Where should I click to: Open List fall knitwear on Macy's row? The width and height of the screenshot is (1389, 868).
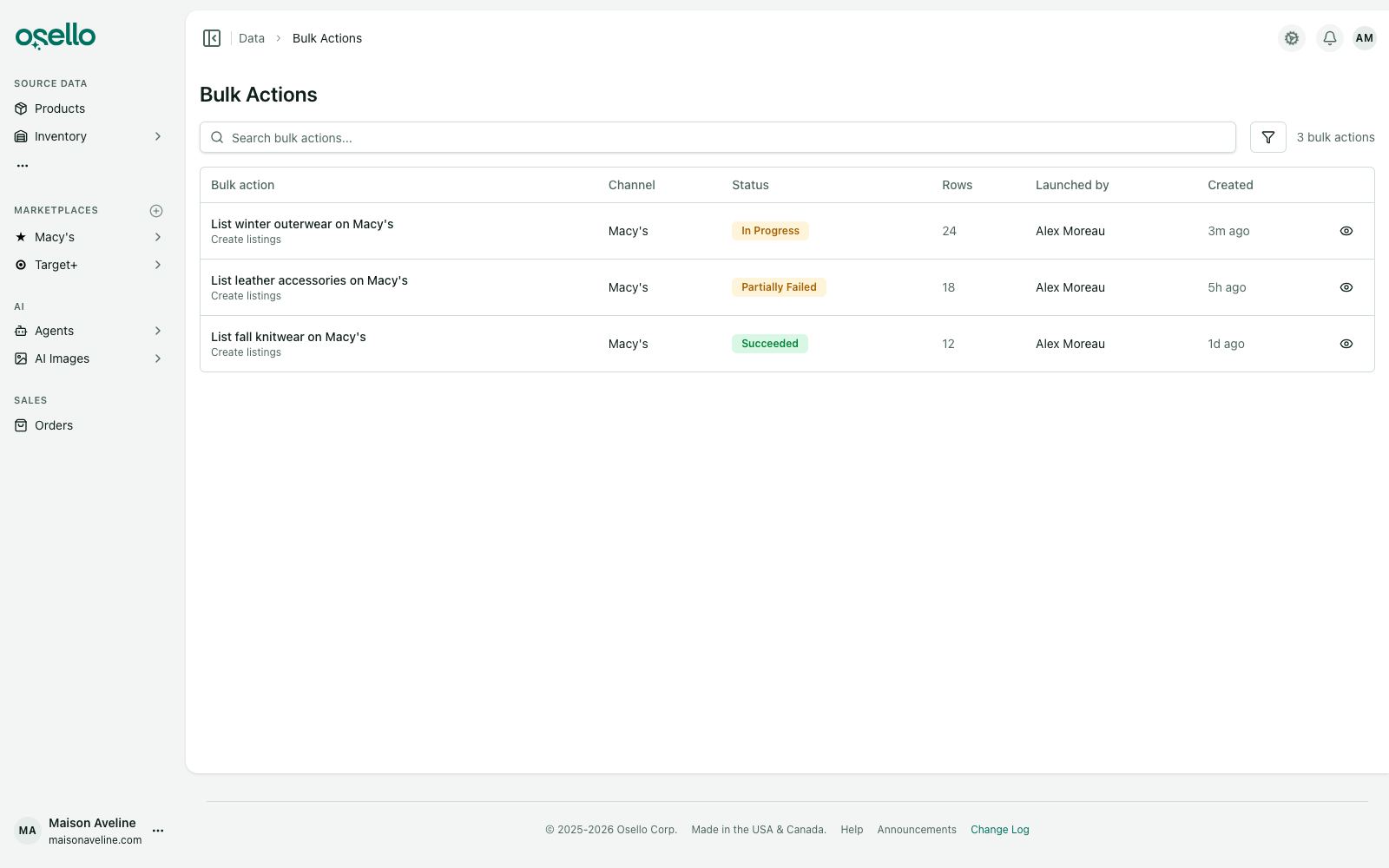click(787, 344)
